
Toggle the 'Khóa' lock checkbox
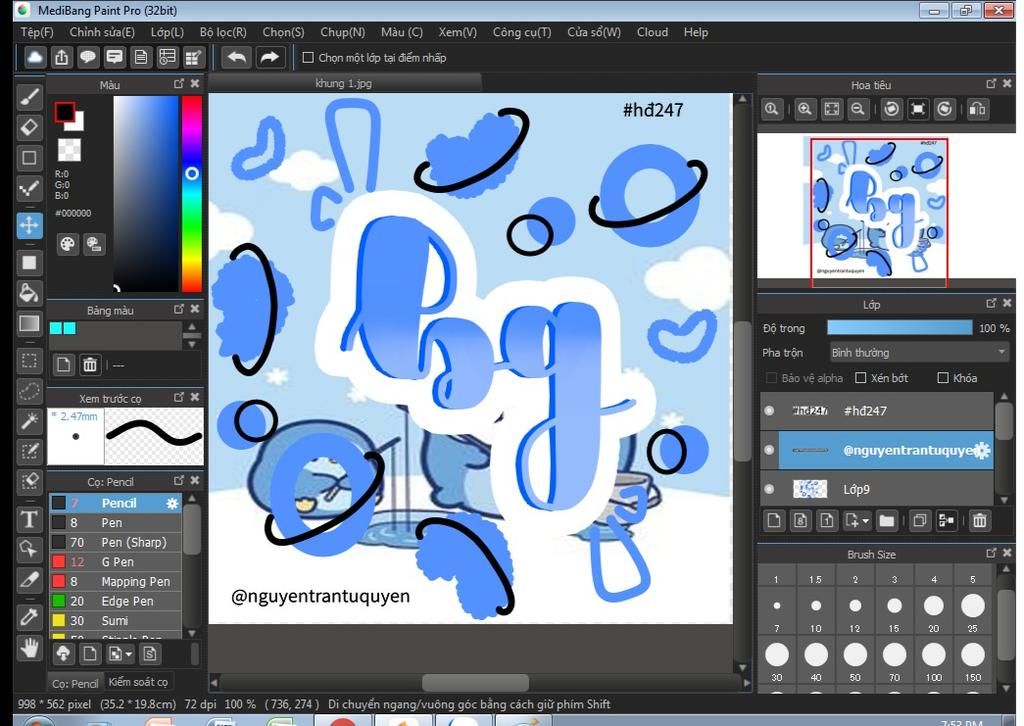pos(943,378)
